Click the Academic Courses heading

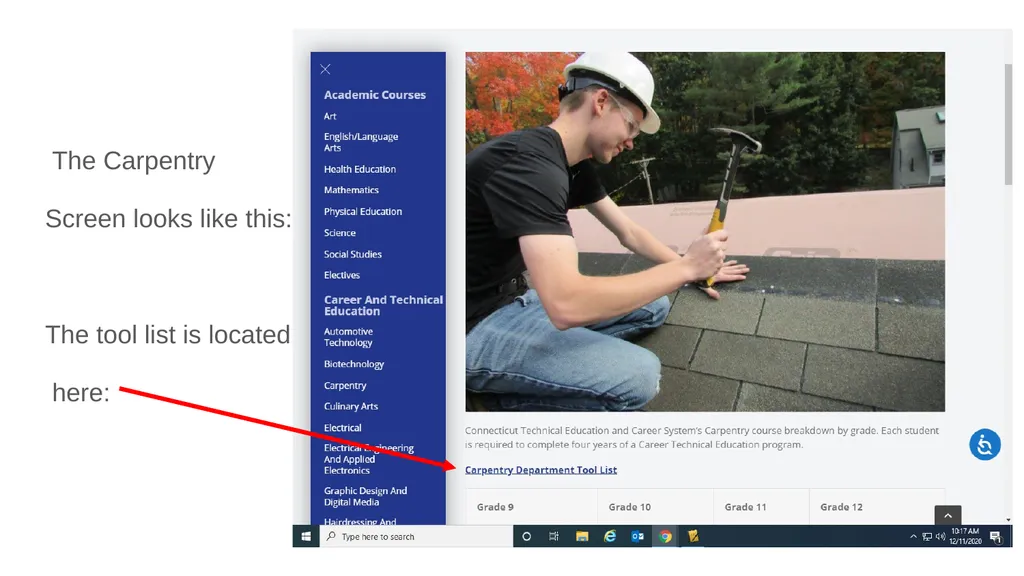(x=375, y=95)
